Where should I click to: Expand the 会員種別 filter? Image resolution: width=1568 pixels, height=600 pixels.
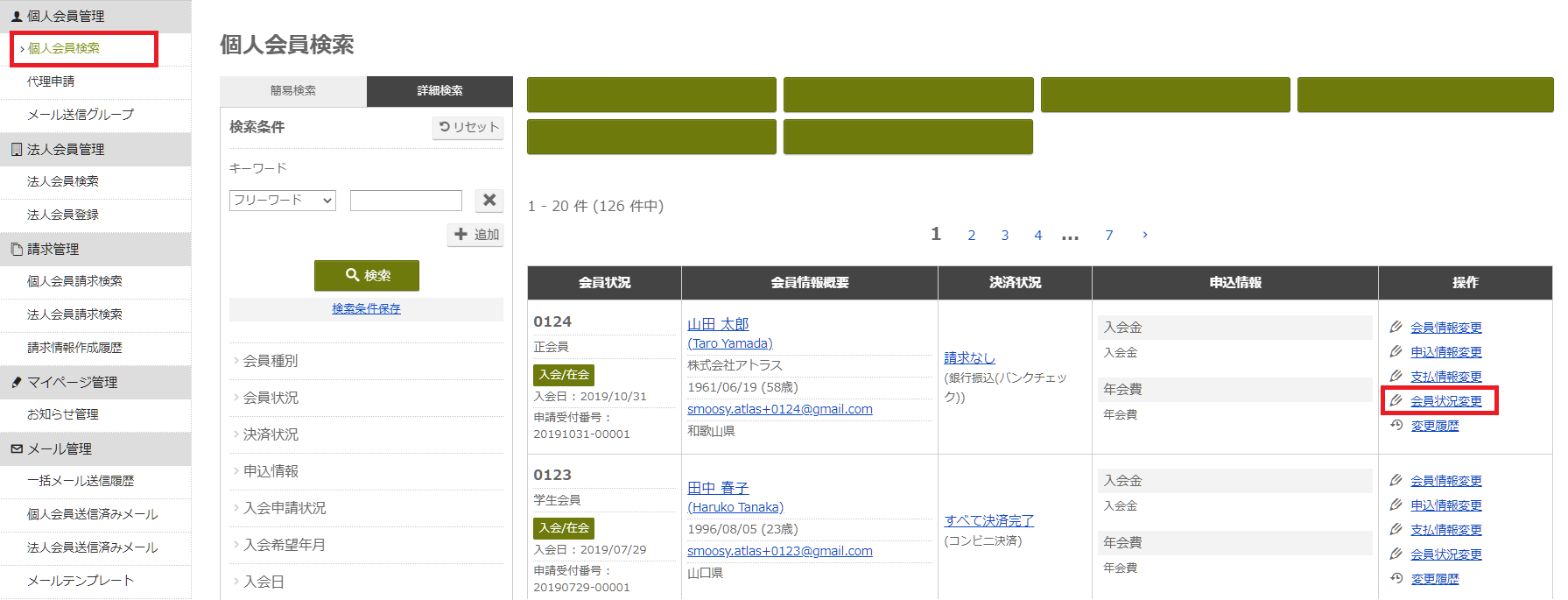(271, 361)
